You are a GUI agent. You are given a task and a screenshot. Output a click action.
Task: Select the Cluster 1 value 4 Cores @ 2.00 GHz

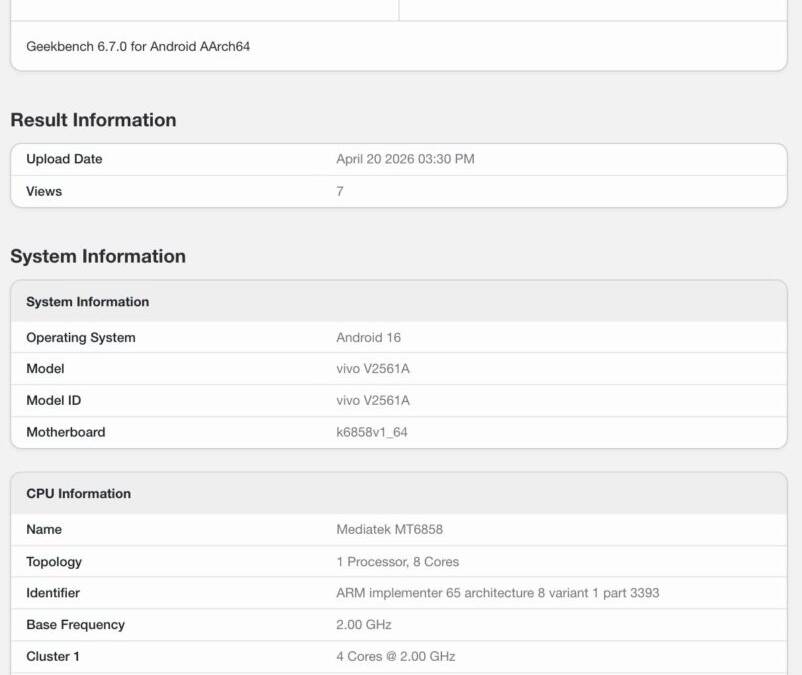point(395,657)
